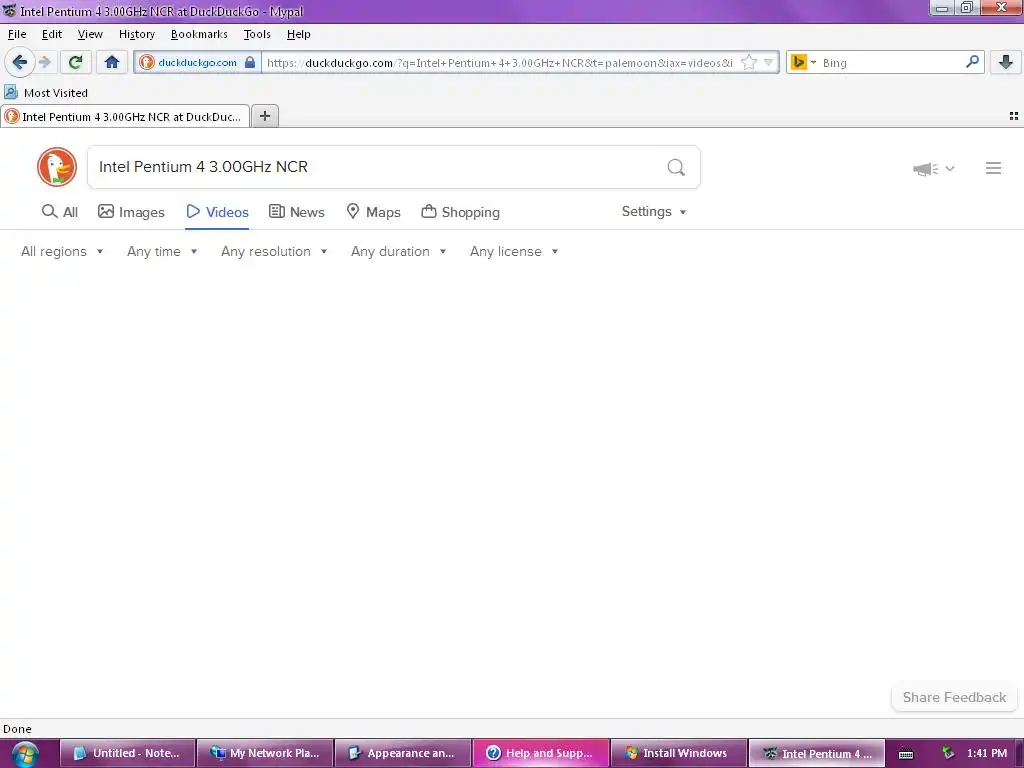1024x768 pixels.
Task: Open the Help menu
Action: click(298, 34)
